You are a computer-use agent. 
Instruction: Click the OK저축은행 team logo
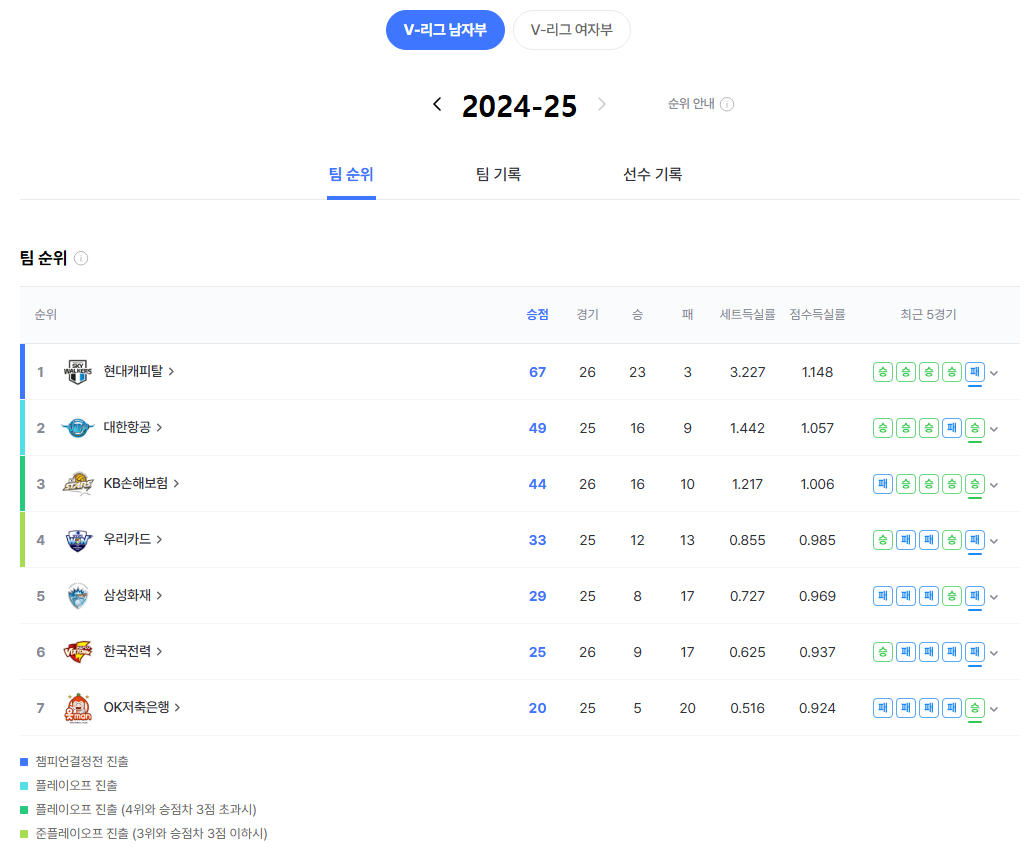point(79,707)
